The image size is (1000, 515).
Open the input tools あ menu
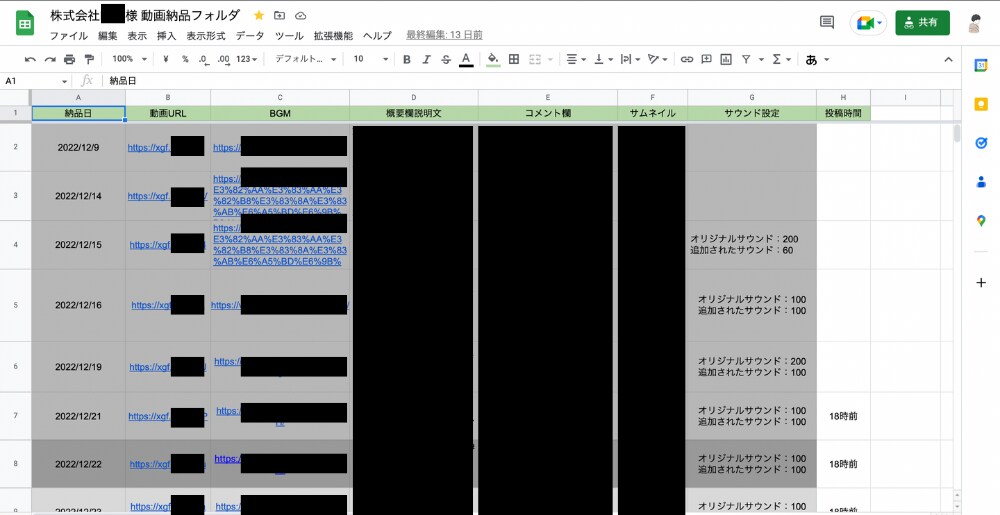(x=817, y=60)
